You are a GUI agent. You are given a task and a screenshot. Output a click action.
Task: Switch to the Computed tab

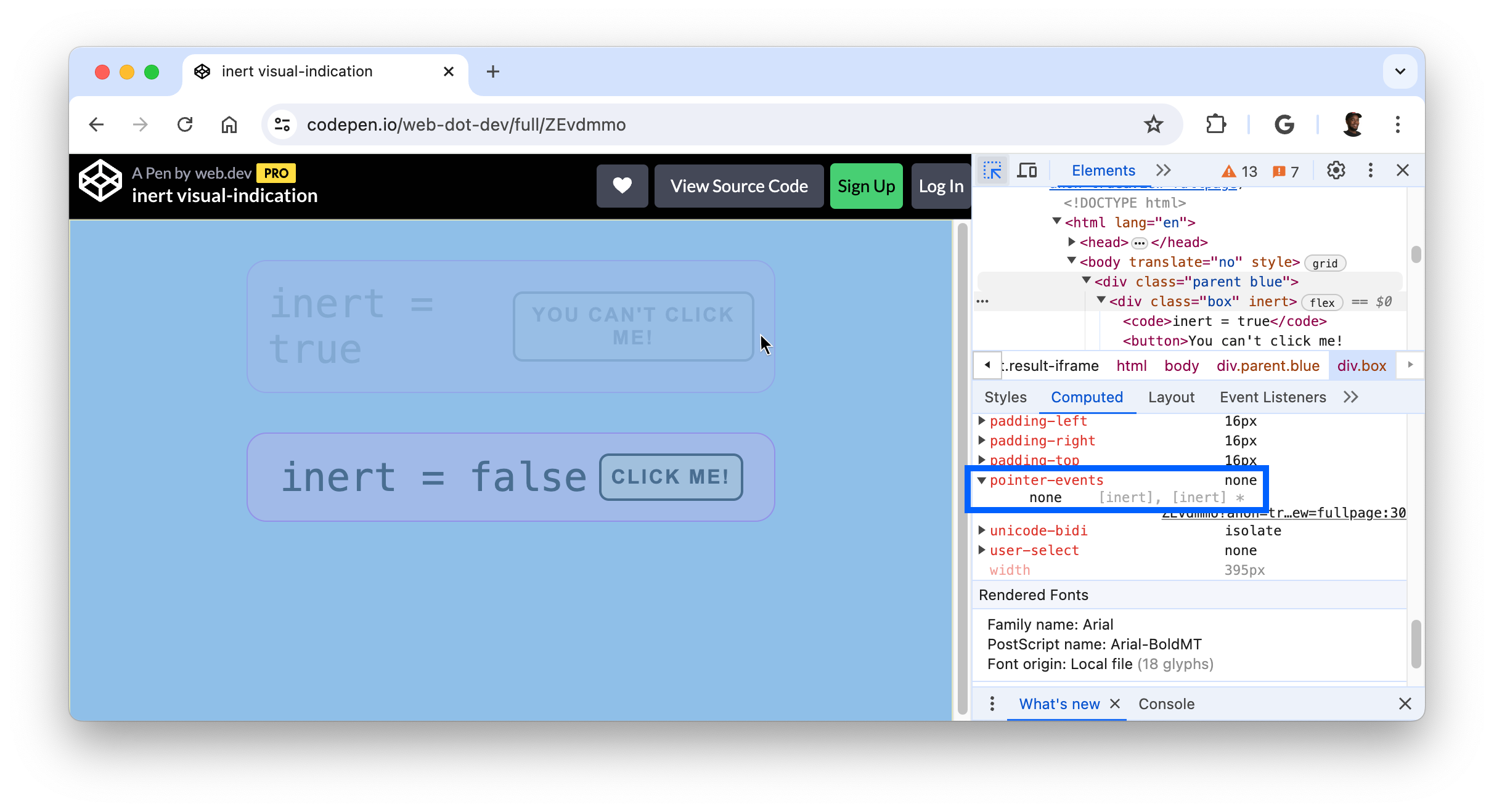coord(1087,397)
